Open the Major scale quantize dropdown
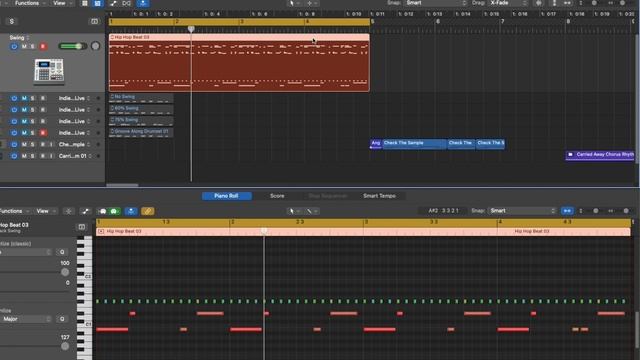Screen dimensions: 640x360 coord(26,319)
